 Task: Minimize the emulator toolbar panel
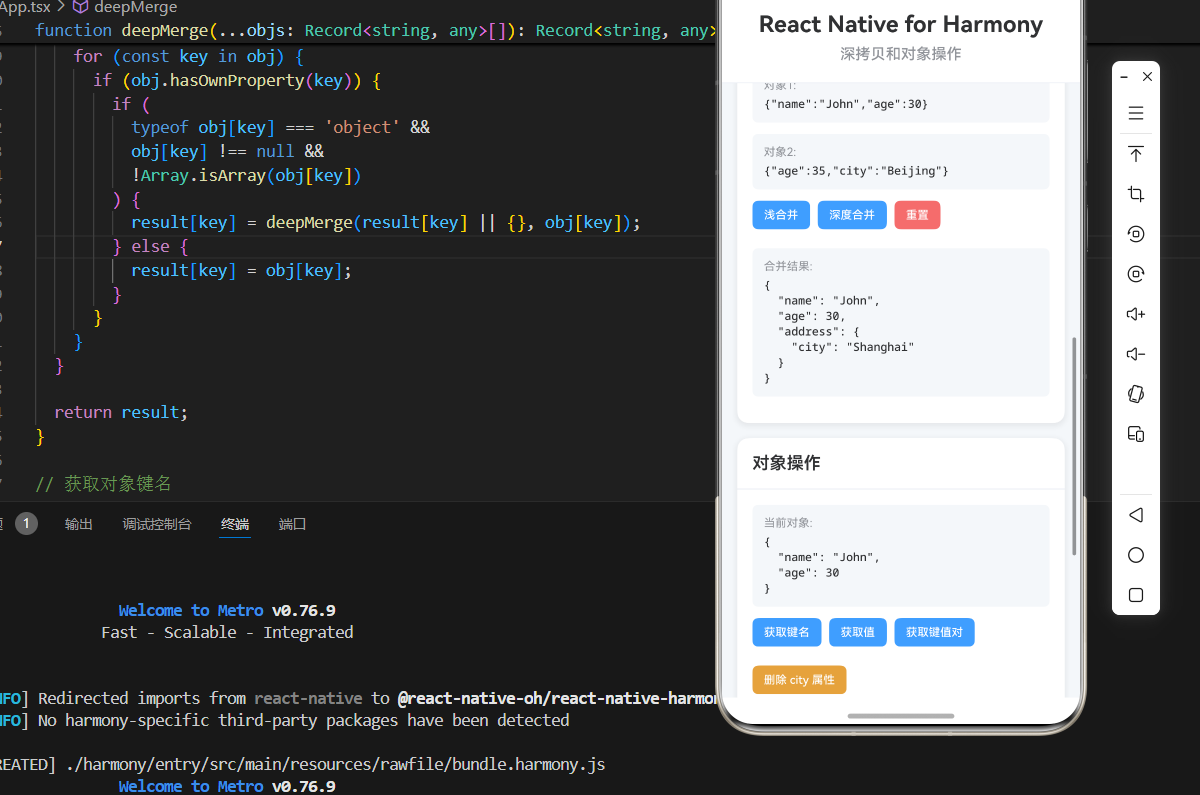1125,76
